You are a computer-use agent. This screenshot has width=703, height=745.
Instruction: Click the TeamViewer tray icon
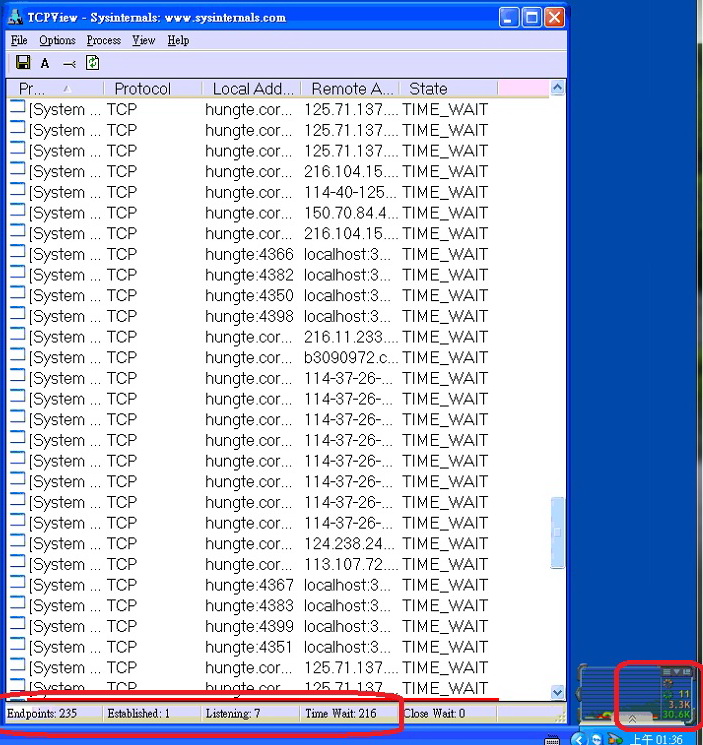(596, 739)
